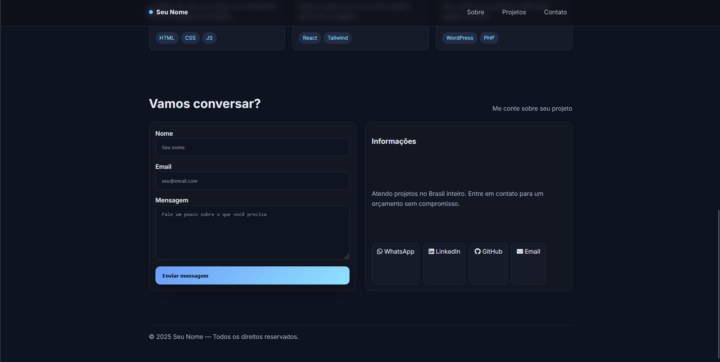The height and width of the screenshot is (362, 720).
Task: Click the Enviar mensagem button
Action: pos(252,276)
